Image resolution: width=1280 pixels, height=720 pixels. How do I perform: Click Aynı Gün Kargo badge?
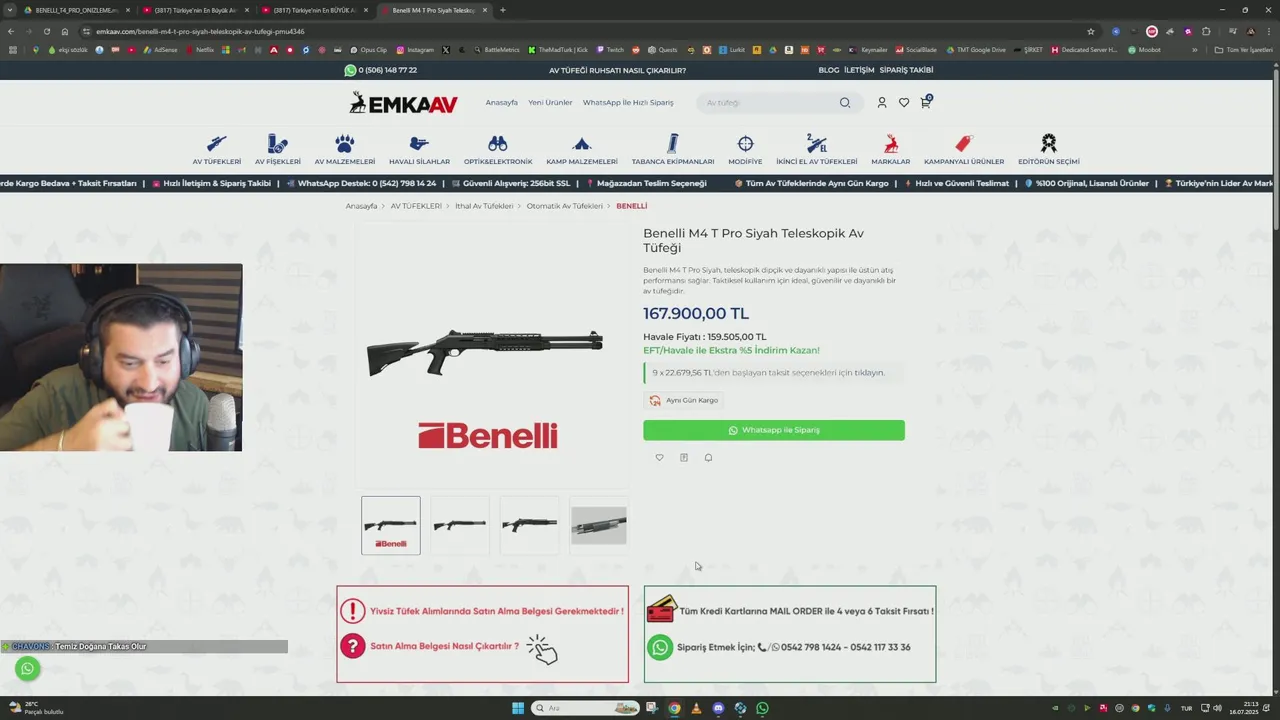pos(684,400)
